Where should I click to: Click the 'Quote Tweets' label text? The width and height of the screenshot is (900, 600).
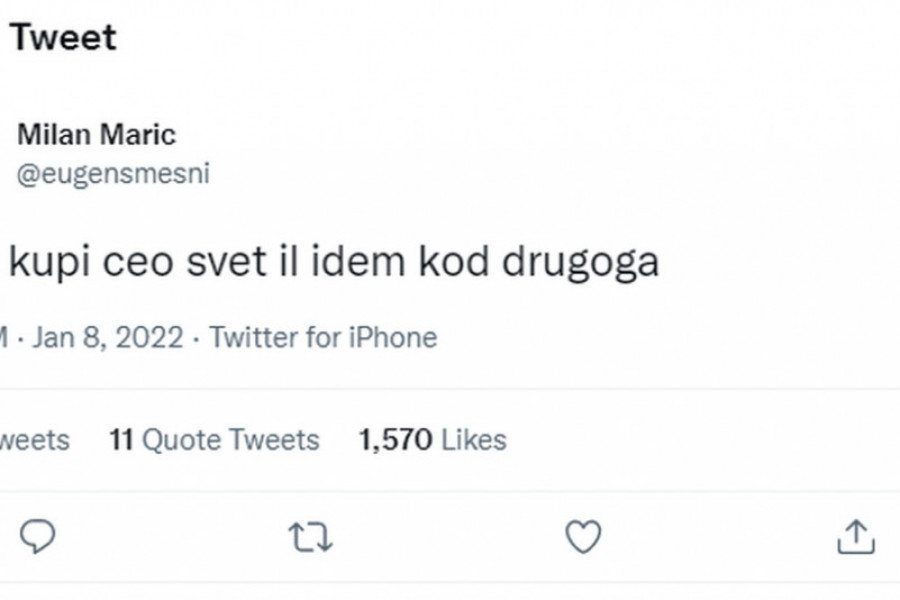(x=231, y=440)
